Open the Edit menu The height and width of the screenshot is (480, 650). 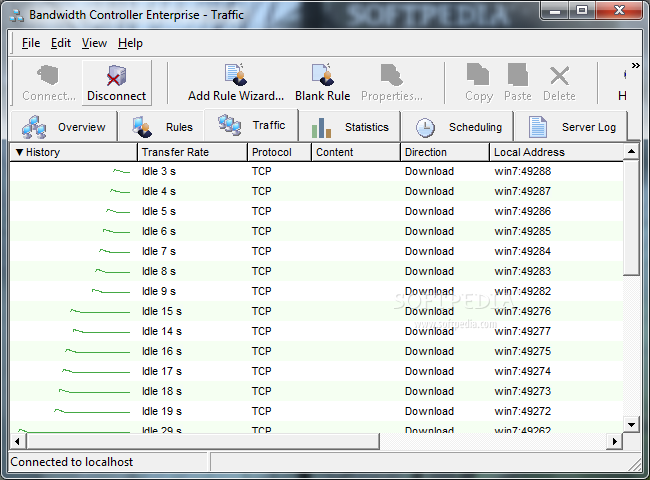coord(61,43)
